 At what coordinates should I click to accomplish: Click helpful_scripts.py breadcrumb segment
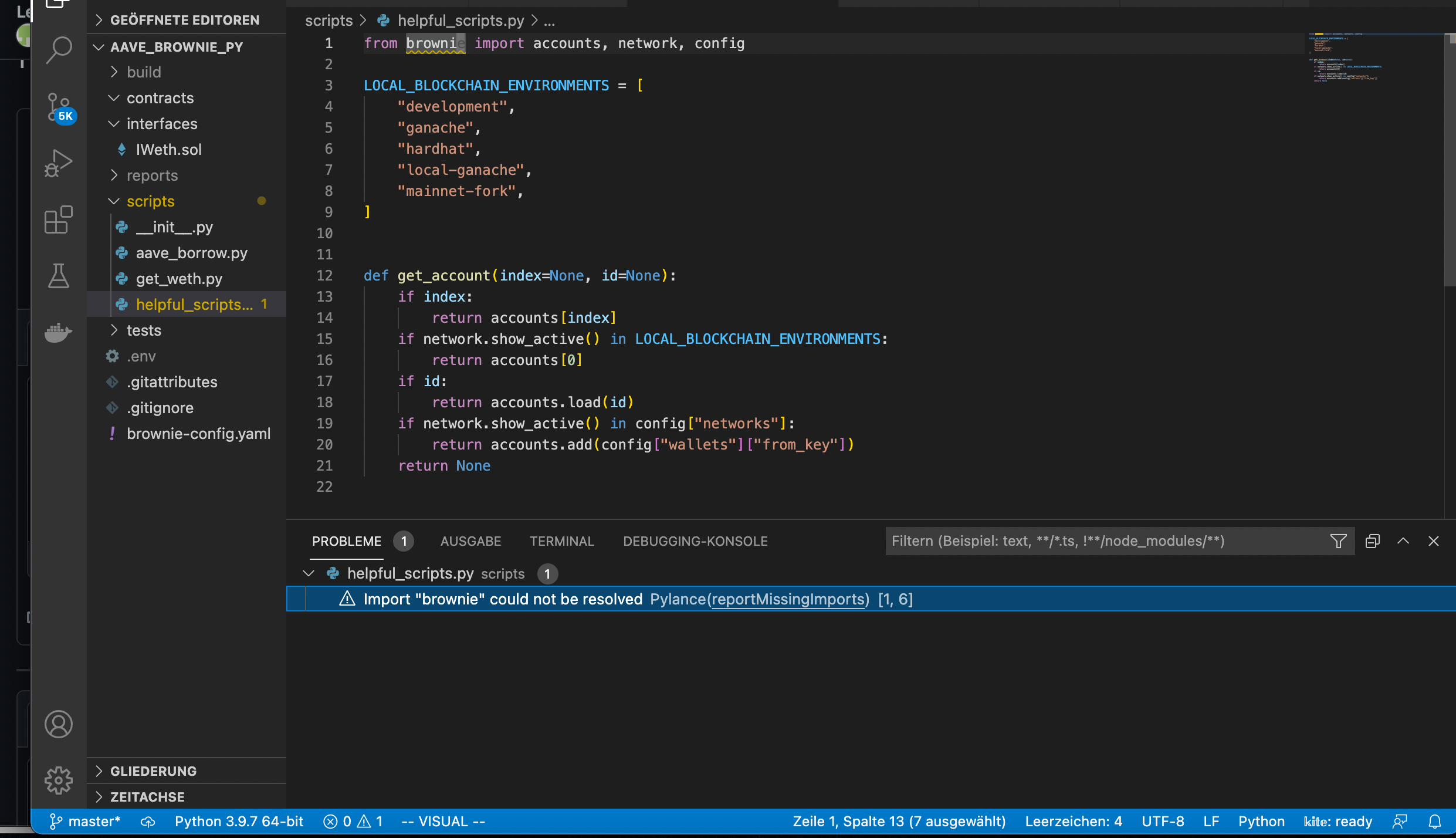[460, 21]
